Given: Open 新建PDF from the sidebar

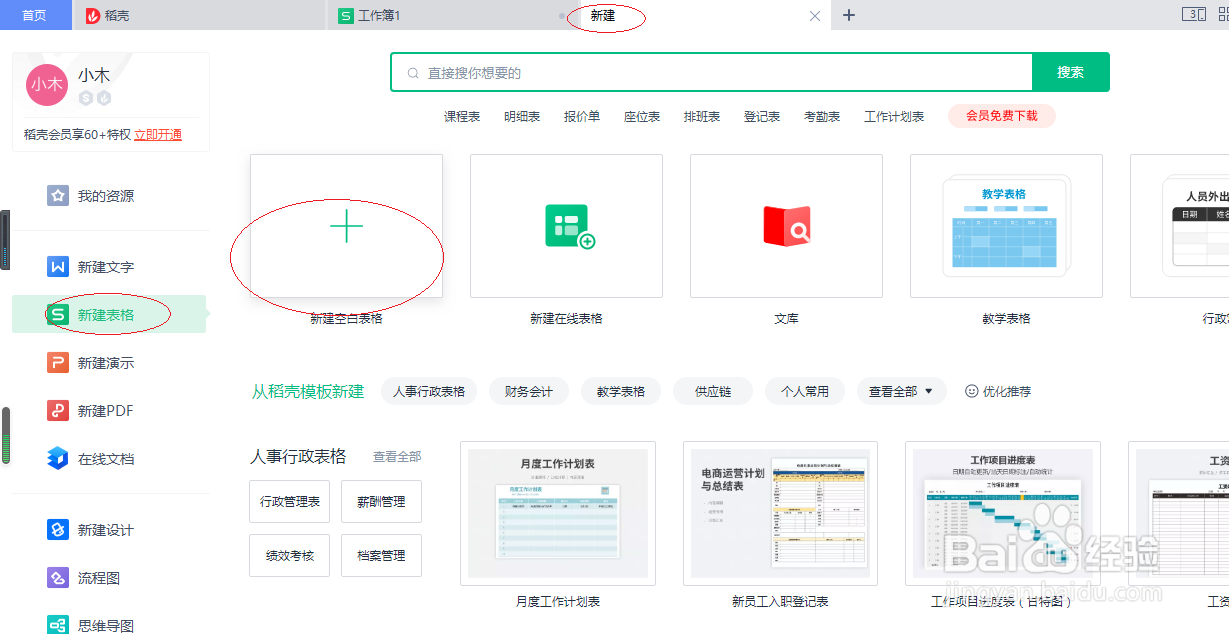Looking at the screenshot, I should pyautogui.click(x=103, y=410).
